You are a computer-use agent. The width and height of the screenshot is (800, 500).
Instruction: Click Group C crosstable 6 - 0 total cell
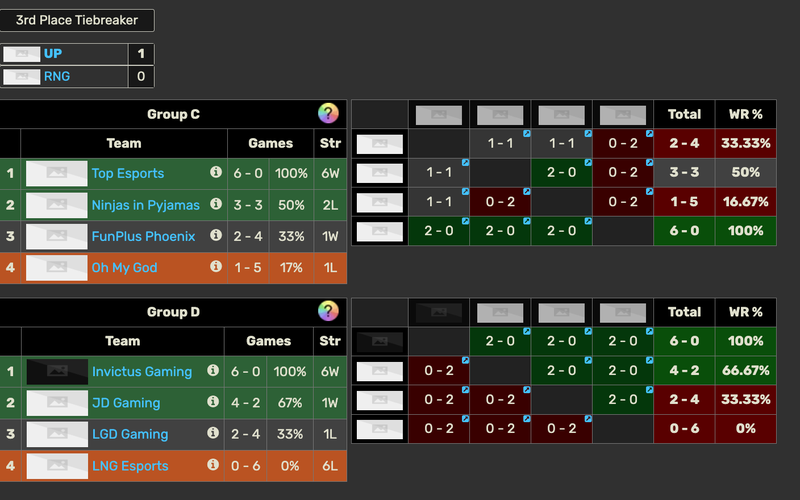click(x=684, y=231)
